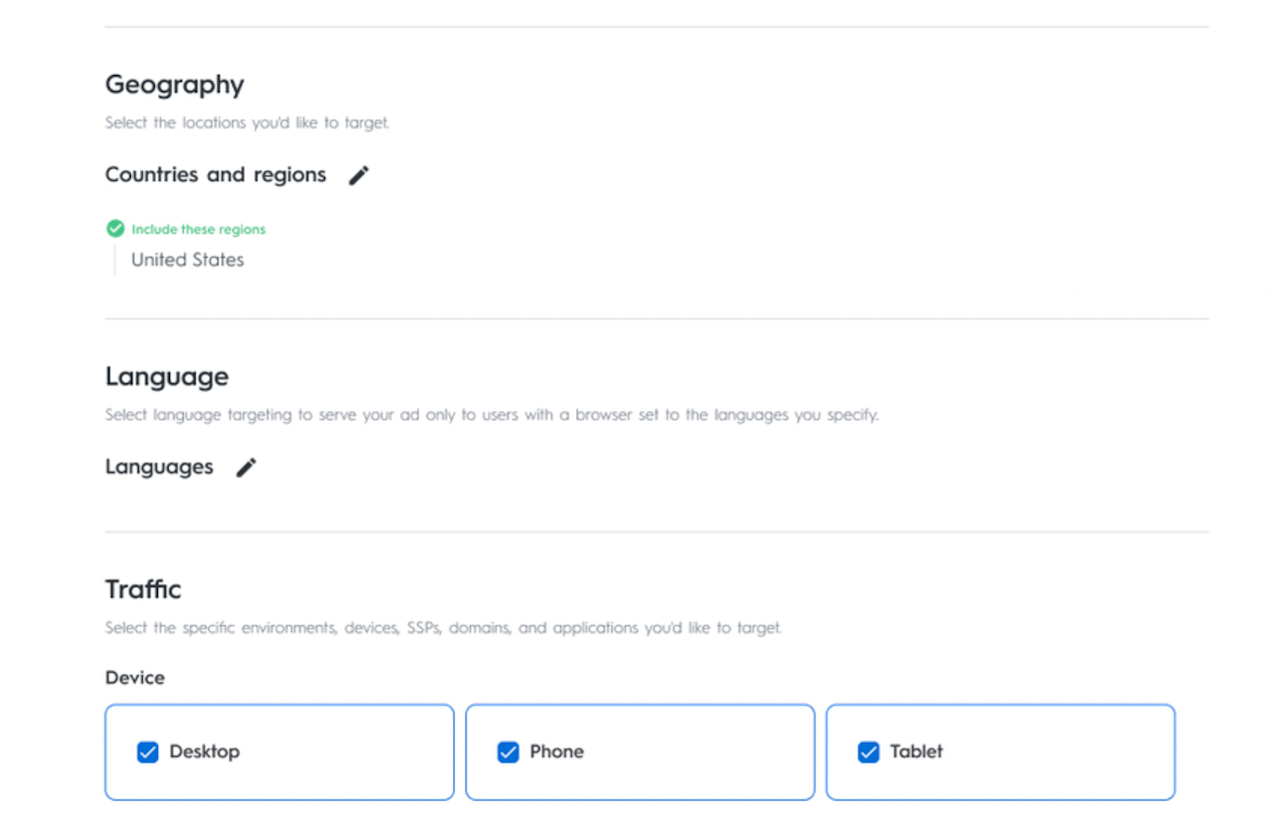Screen dimensions: 1280x824
Task: Click the Language section heading
Action: (166, 377)
